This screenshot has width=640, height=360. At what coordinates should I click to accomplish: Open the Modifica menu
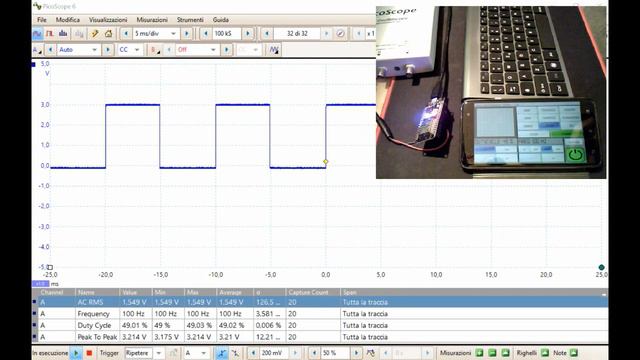point(68,20)
